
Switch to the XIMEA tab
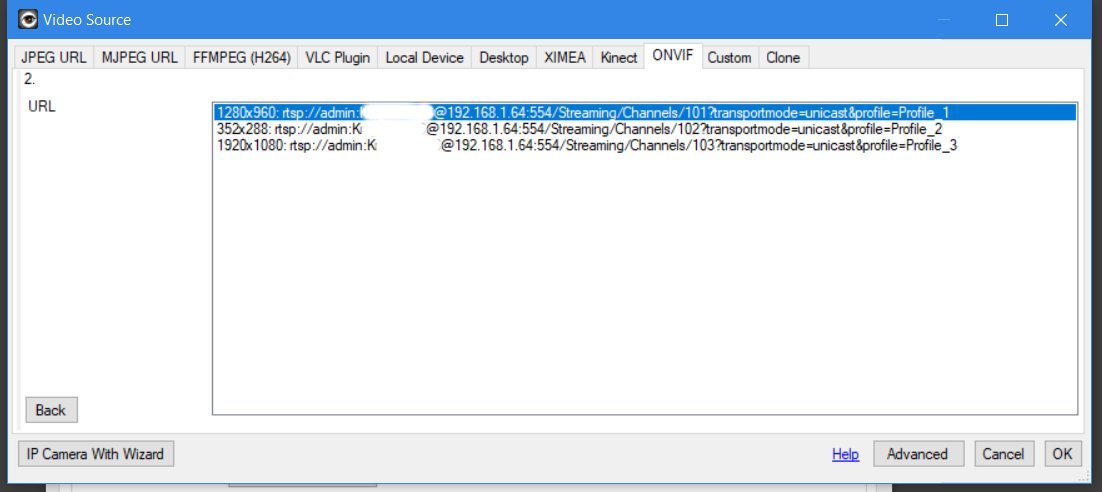564,58
